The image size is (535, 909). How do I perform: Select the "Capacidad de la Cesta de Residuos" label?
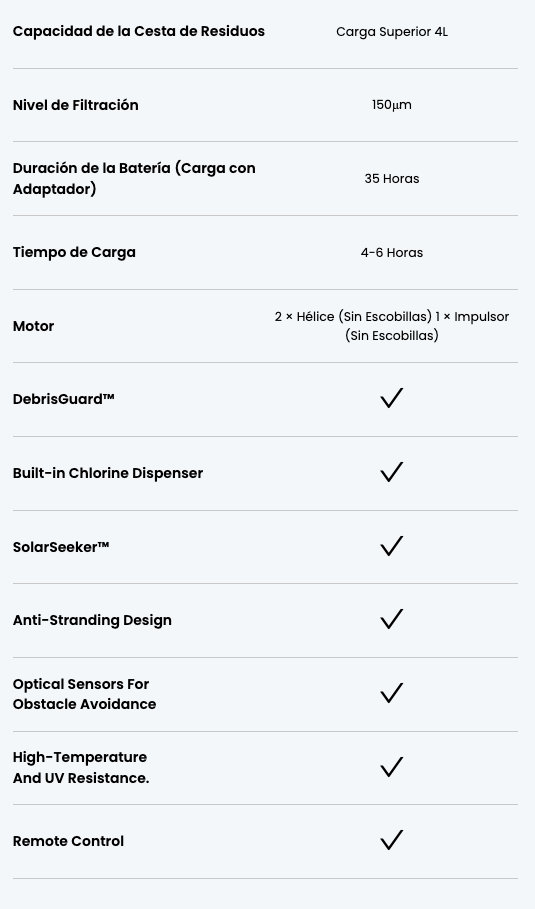click(x=139, y=31)
